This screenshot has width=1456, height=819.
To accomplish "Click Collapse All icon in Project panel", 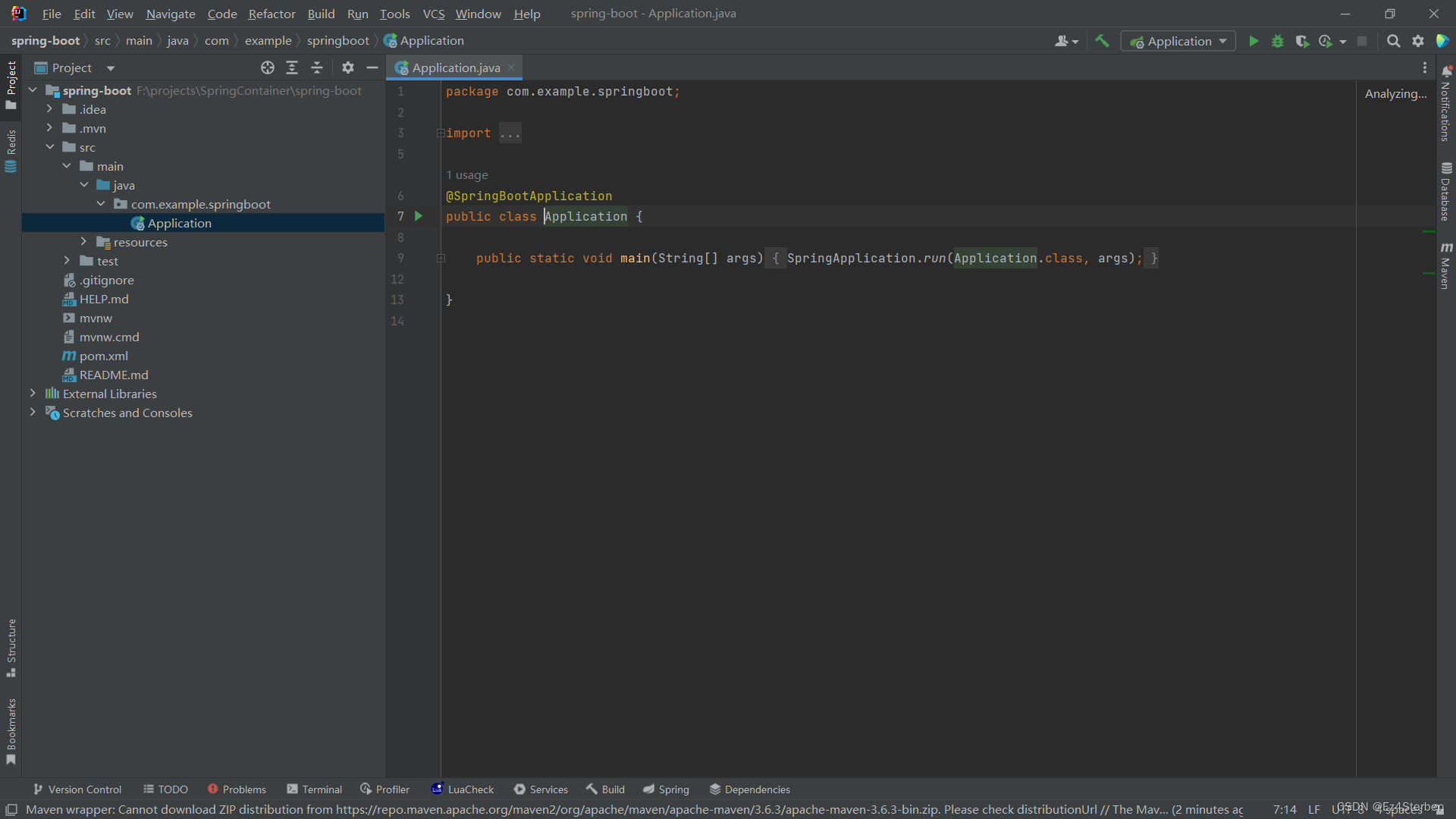I will click(317, 67).
